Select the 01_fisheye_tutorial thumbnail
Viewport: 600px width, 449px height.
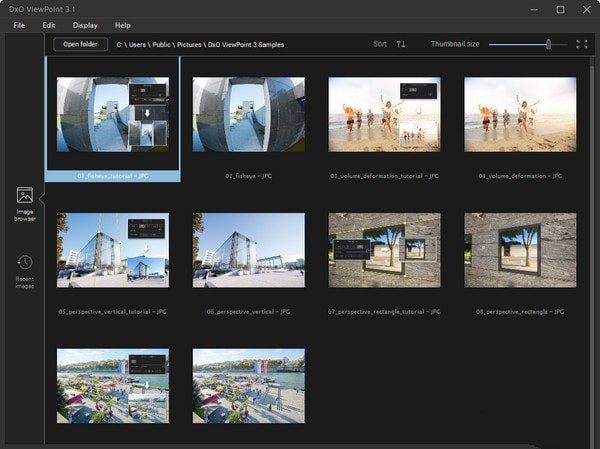coord(113,114)
